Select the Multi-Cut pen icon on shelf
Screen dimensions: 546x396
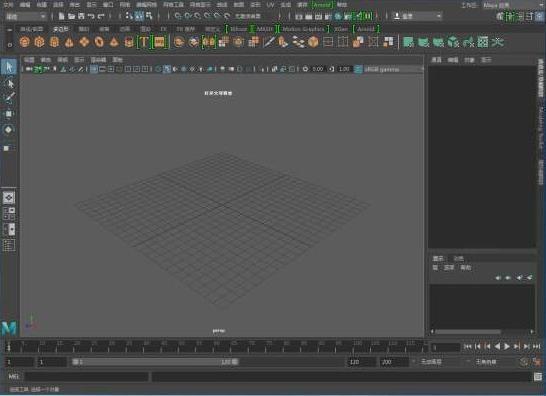(269, 42)
